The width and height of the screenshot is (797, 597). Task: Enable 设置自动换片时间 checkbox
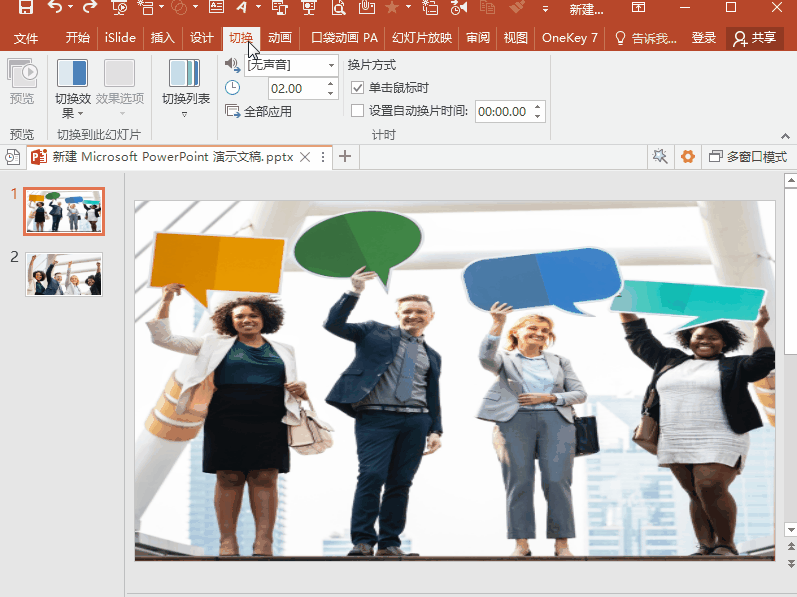(357, 111)
